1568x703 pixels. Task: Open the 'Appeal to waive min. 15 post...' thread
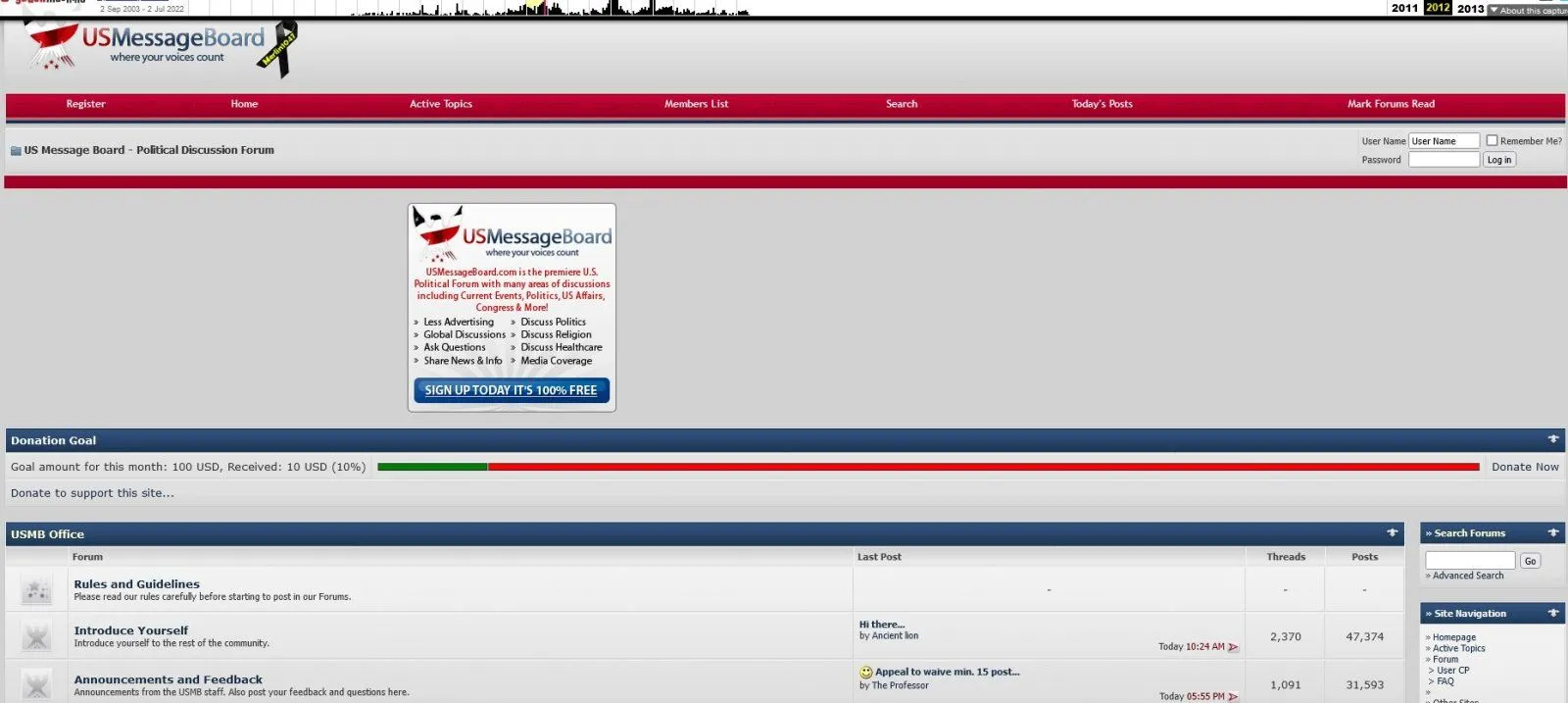(x=947, y=673)
